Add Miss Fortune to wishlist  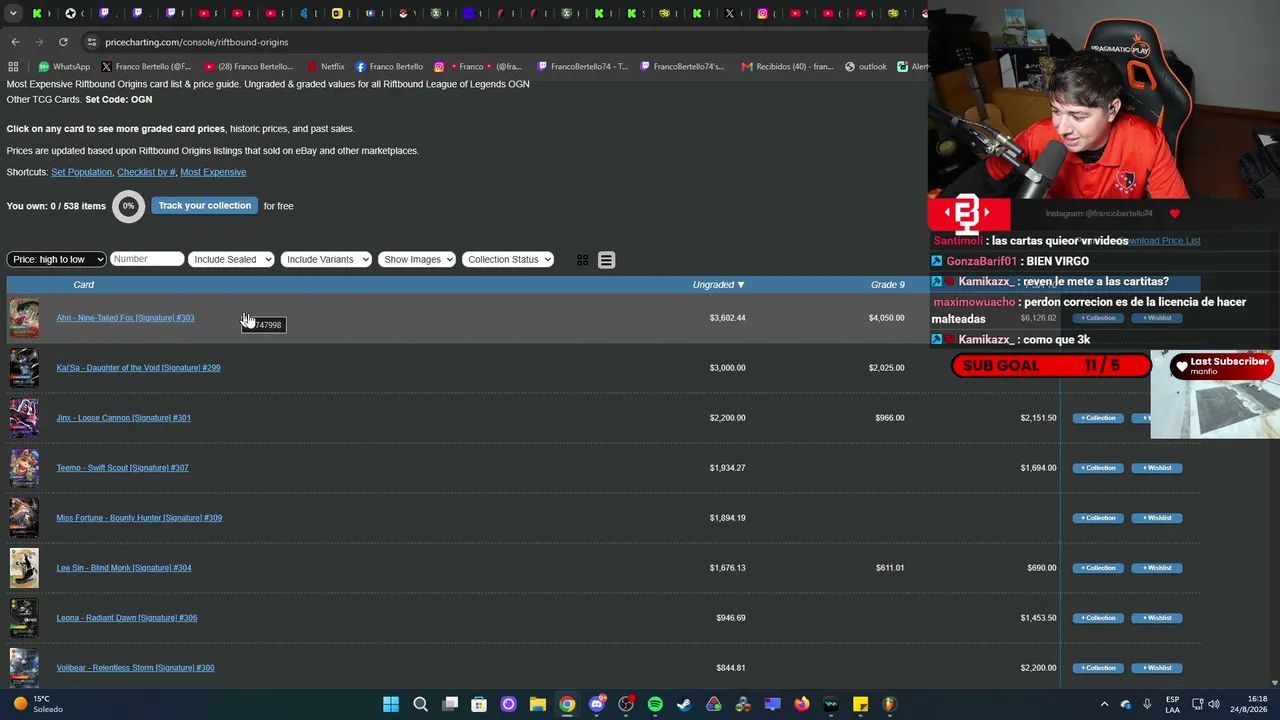tap(1157, 518)
